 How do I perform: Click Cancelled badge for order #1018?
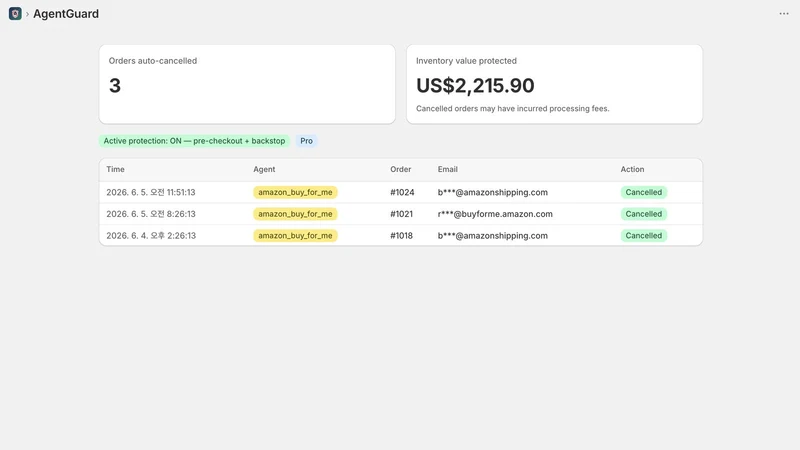pos(644,236)
